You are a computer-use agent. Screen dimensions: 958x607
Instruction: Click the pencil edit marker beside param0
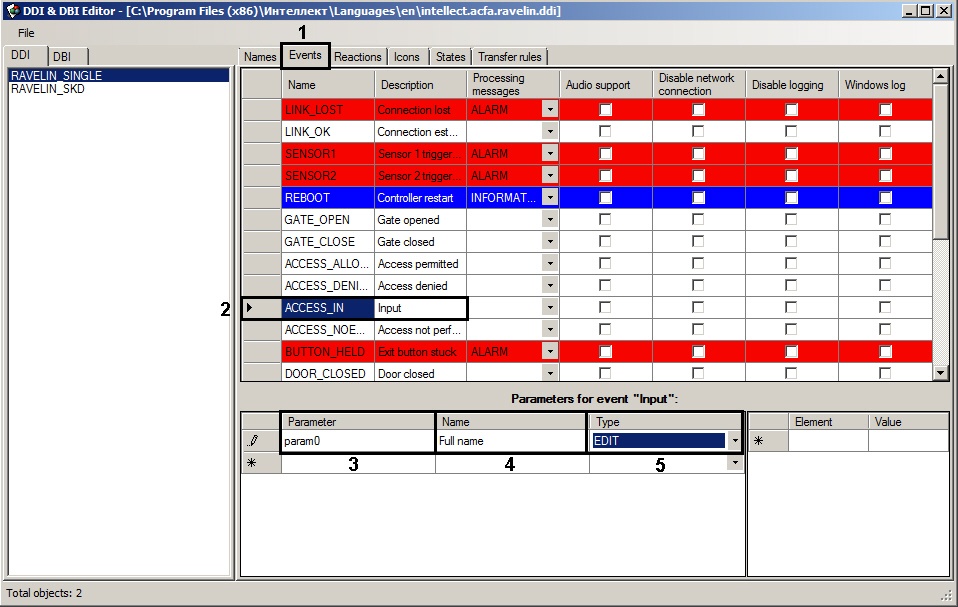254,441
